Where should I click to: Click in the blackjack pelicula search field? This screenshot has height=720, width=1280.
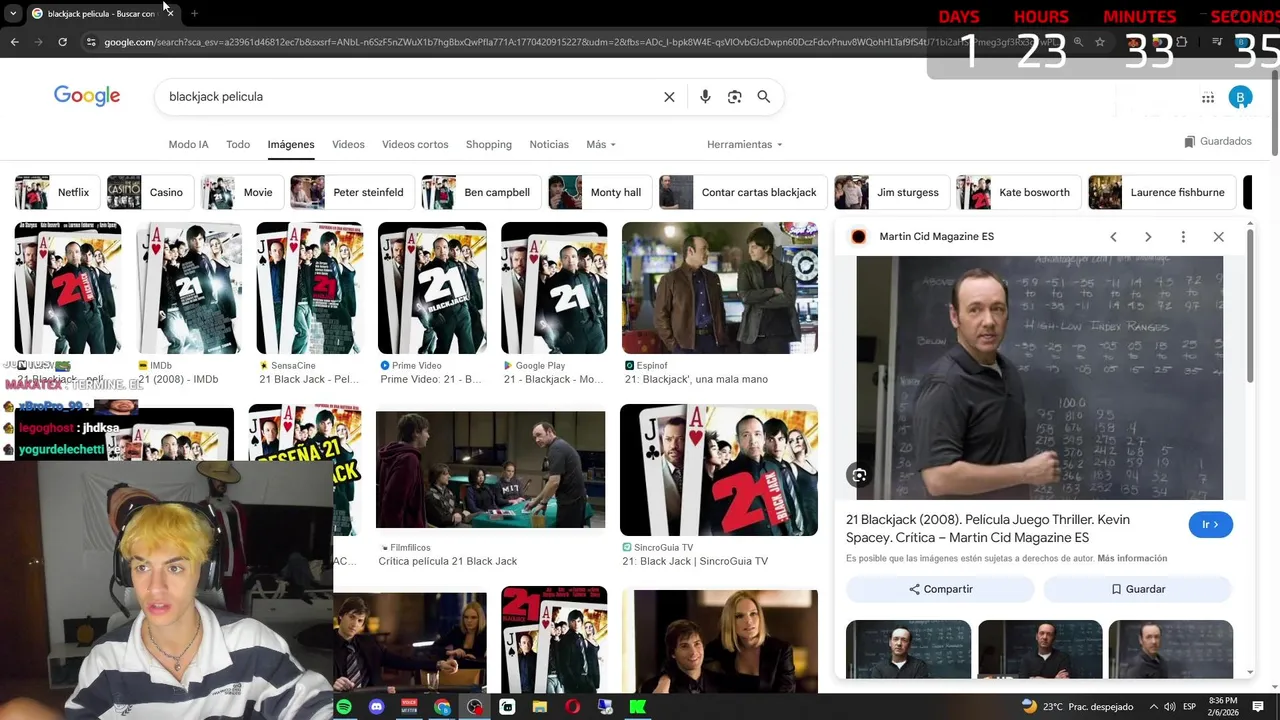410,97
